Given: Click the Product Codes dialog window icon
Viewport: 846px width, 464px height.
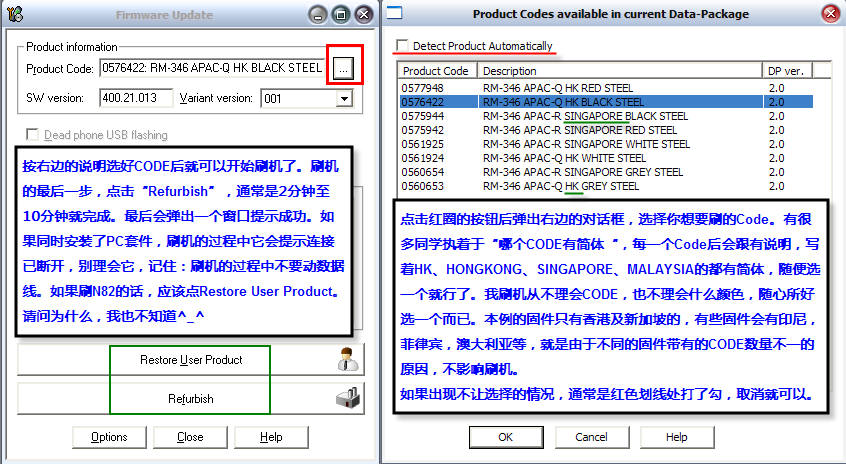Looking at the screenshot, I should (396, 14).
